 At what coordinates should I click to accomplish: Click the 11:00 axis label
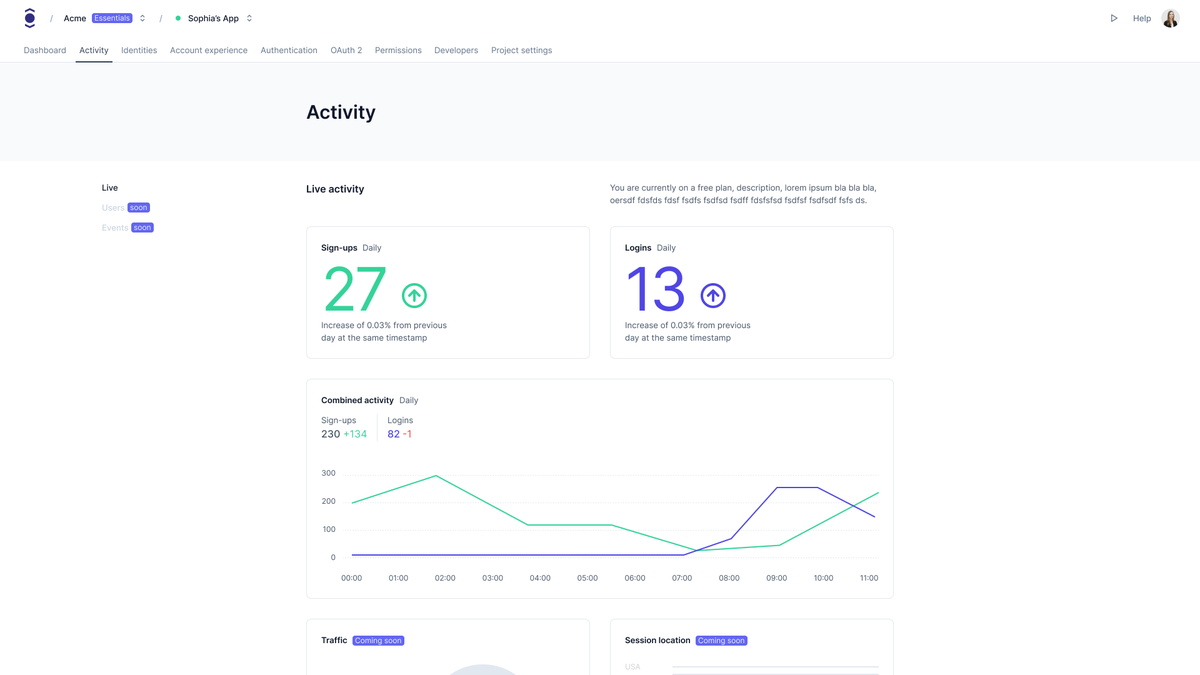coord(869,578)
